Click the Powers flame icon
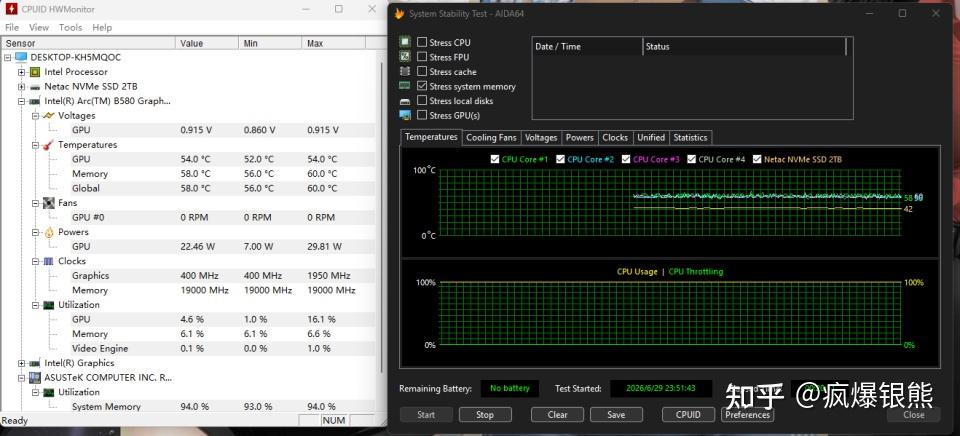Viewport: 960px width, 436px height. coord(49,232)
